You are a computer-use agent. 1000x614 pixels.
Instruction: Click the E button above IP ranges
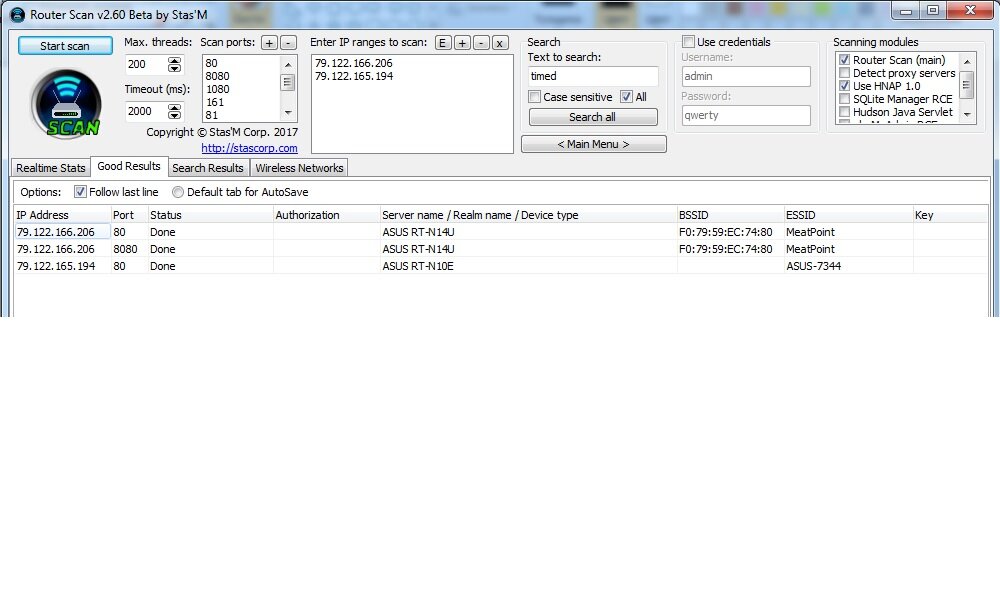point(443,43)
